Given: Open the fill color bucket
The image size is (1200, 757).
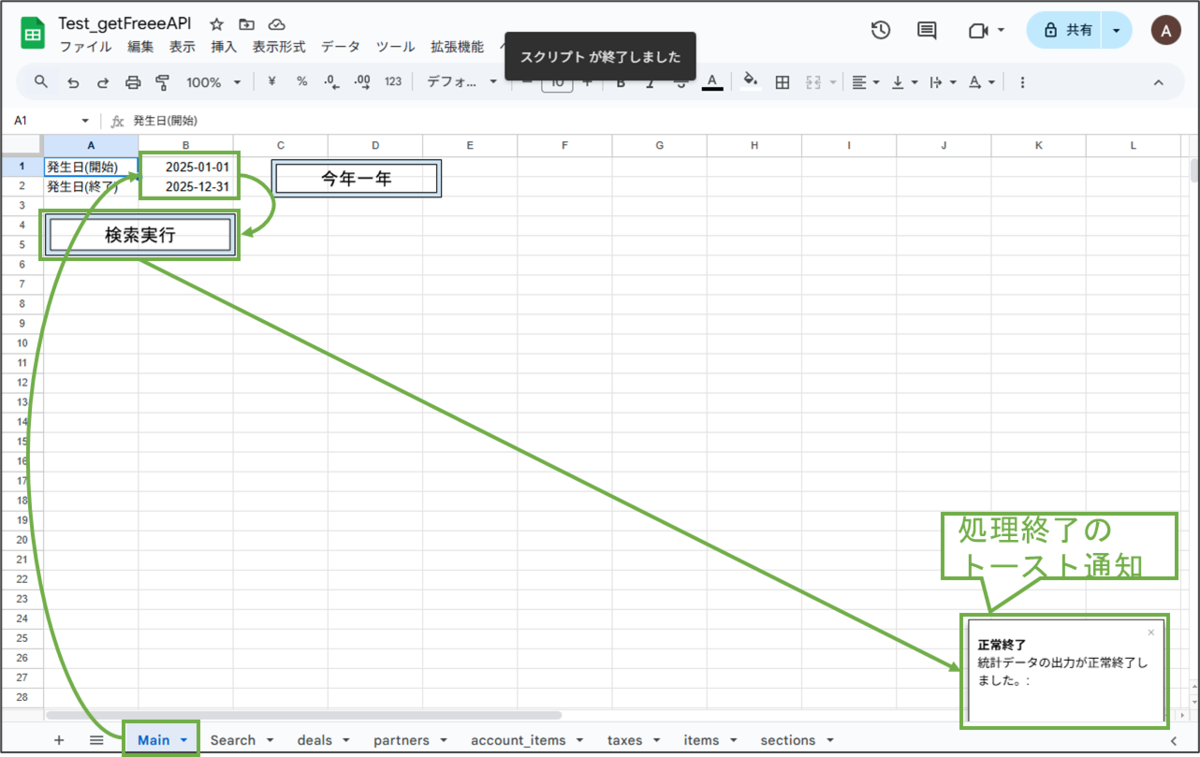Looking at the screenshot, I should pyautogui.click(x=751, y=82).
